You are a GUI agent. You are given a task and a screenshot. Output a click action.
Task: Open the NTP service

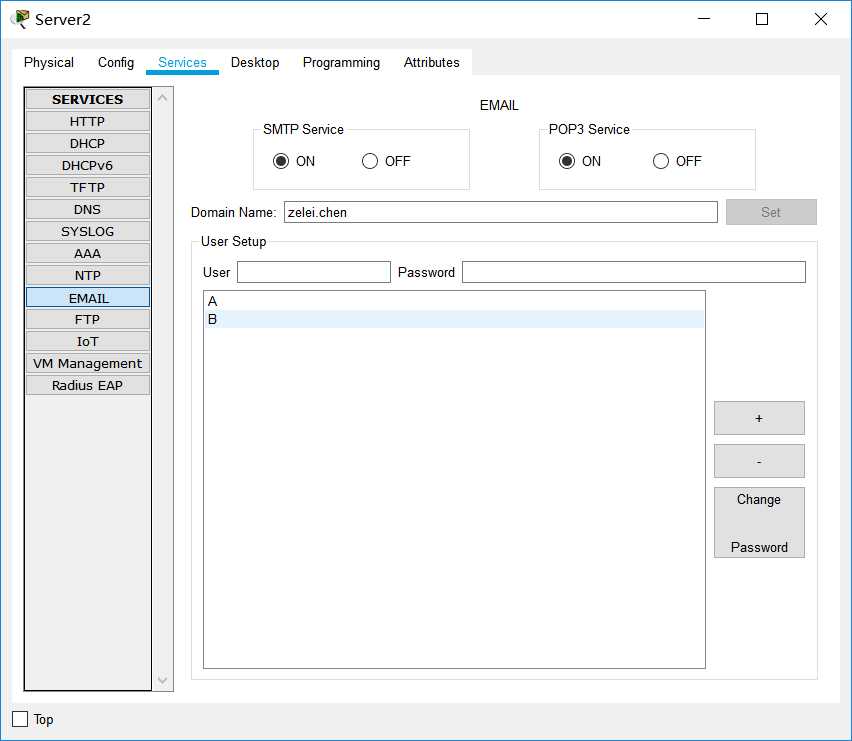[x=87, y=275]
